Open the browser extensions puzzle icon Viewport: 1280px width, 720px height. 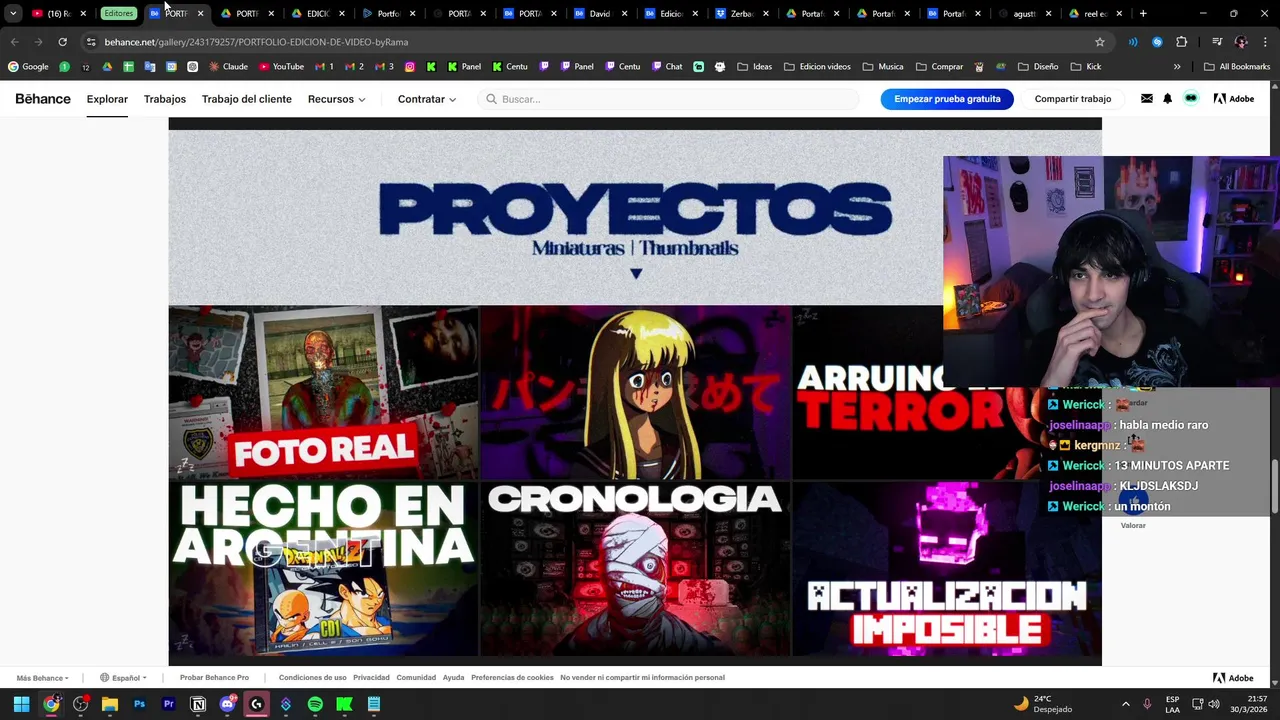pyautogui.click(x=1182, y=42)
